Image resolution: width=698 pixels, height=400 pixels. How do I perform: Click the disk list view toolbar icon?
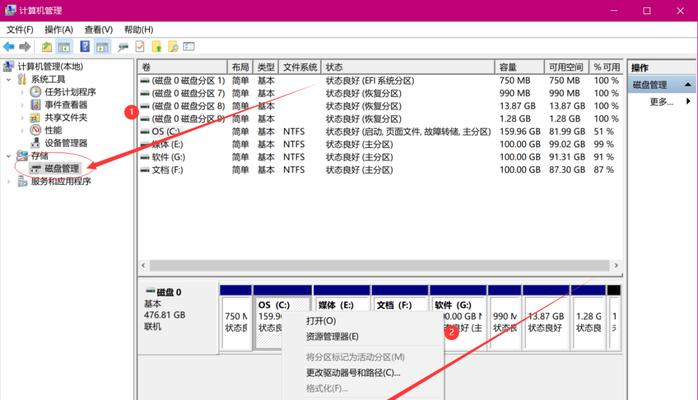(x=189, y=46)
